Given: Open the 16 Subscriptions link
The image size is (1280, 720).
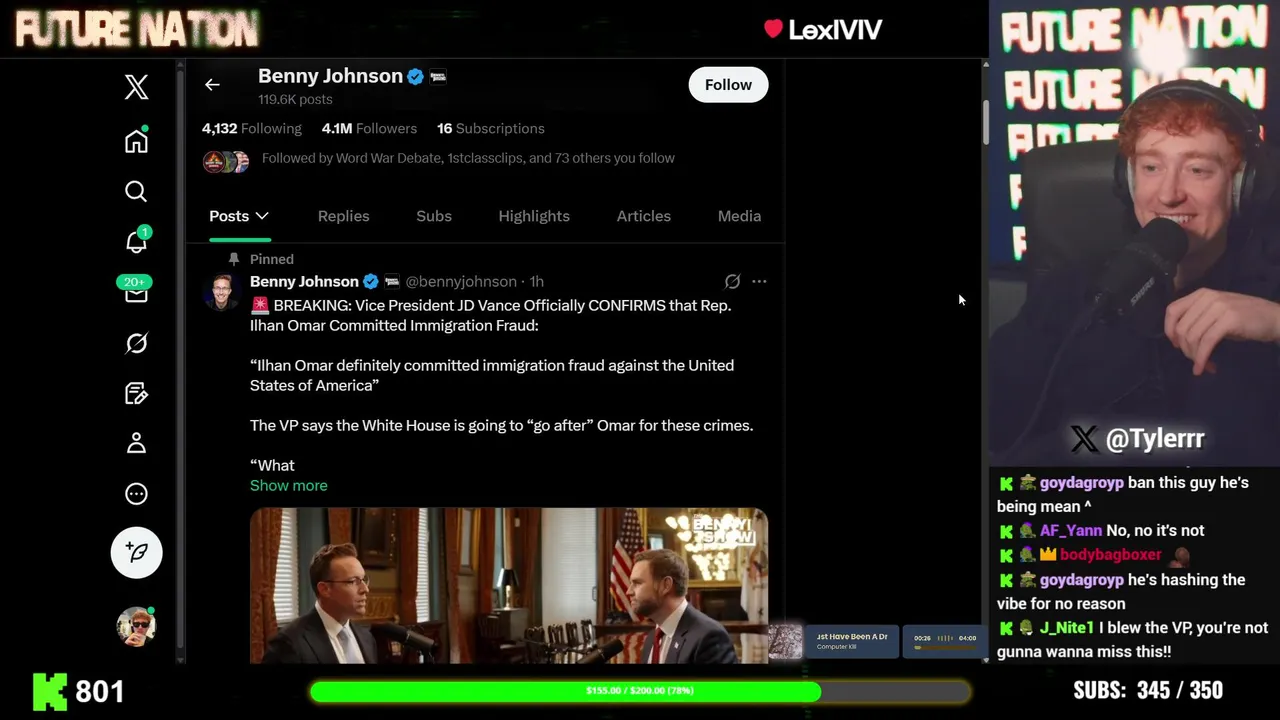Looking at the screenshot, I should click(491, 128).
